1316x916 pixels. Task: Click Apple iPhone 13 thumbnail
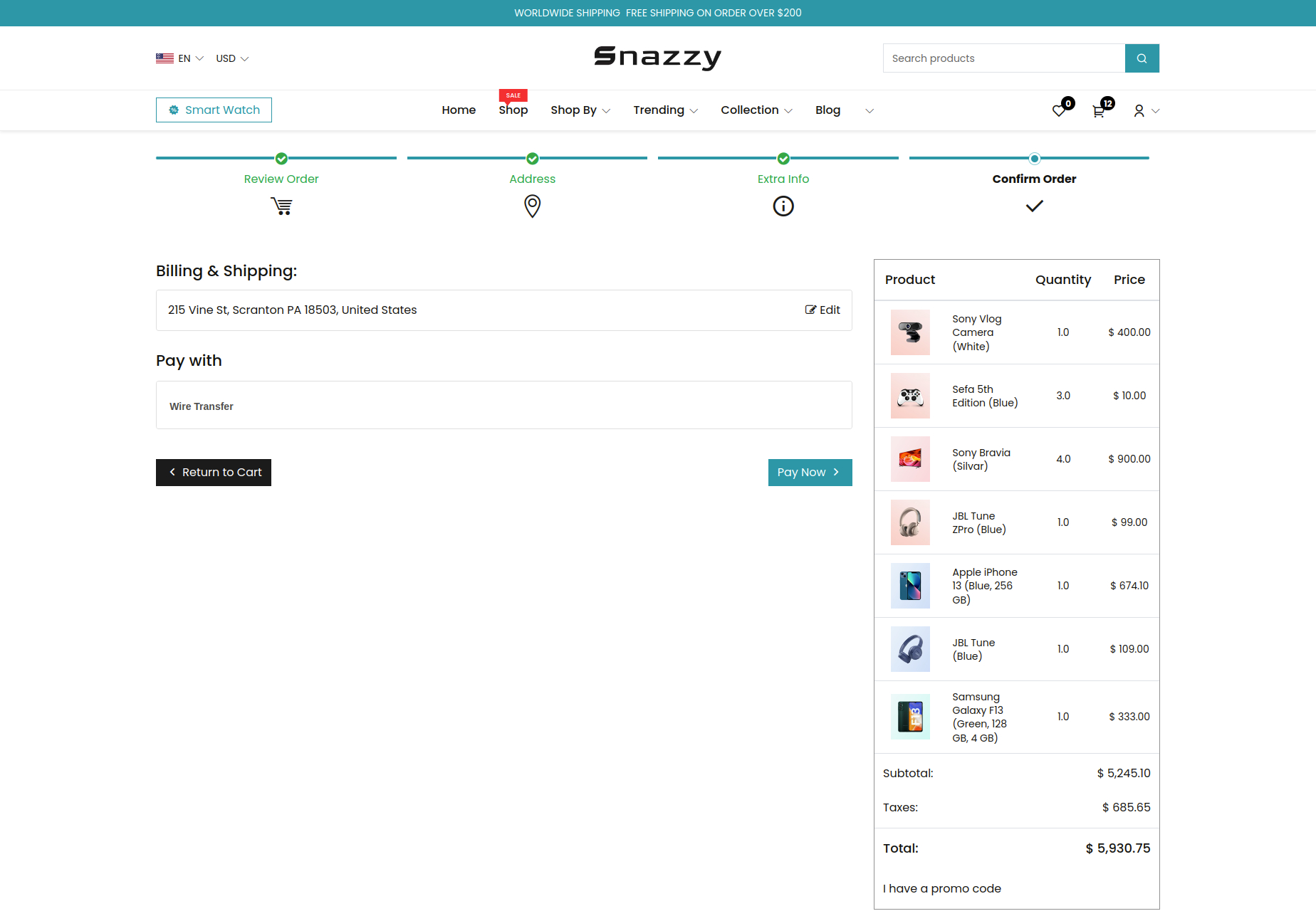point(910,586)
